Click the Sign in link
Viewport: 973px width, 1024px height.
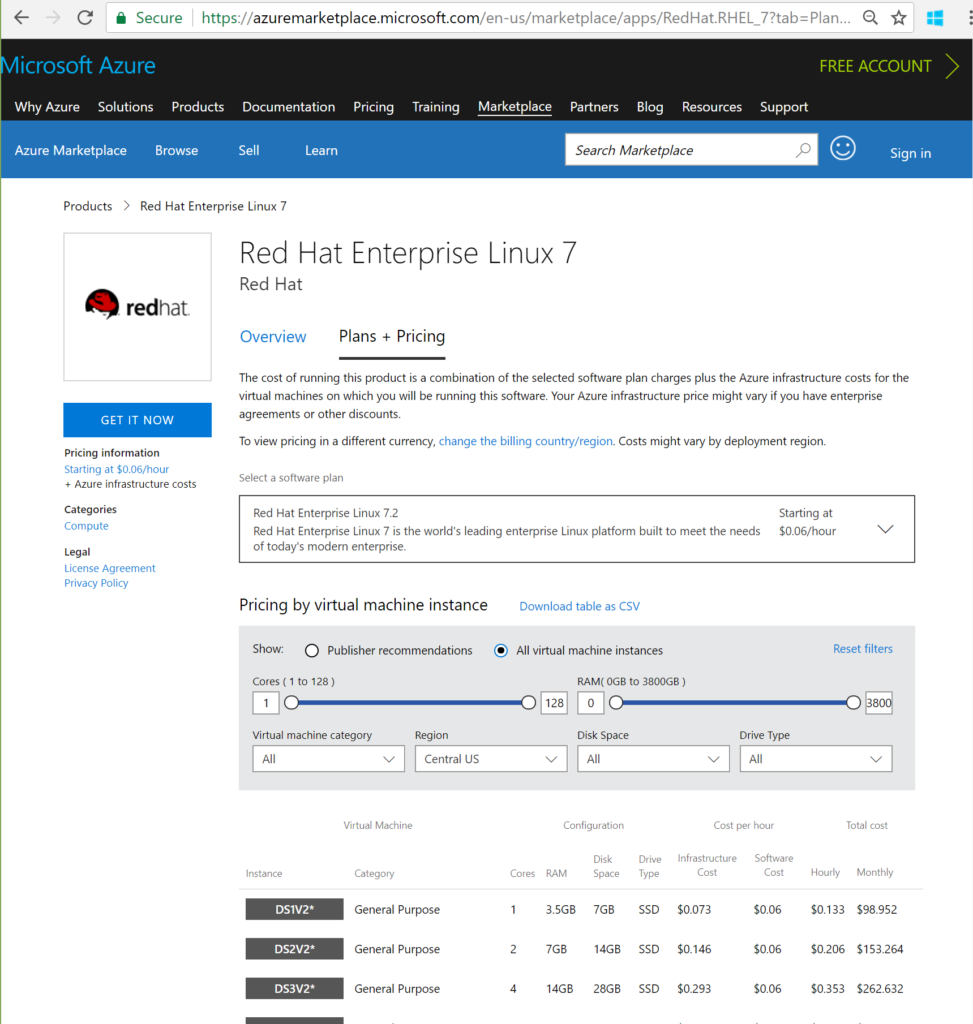point(910,153)
